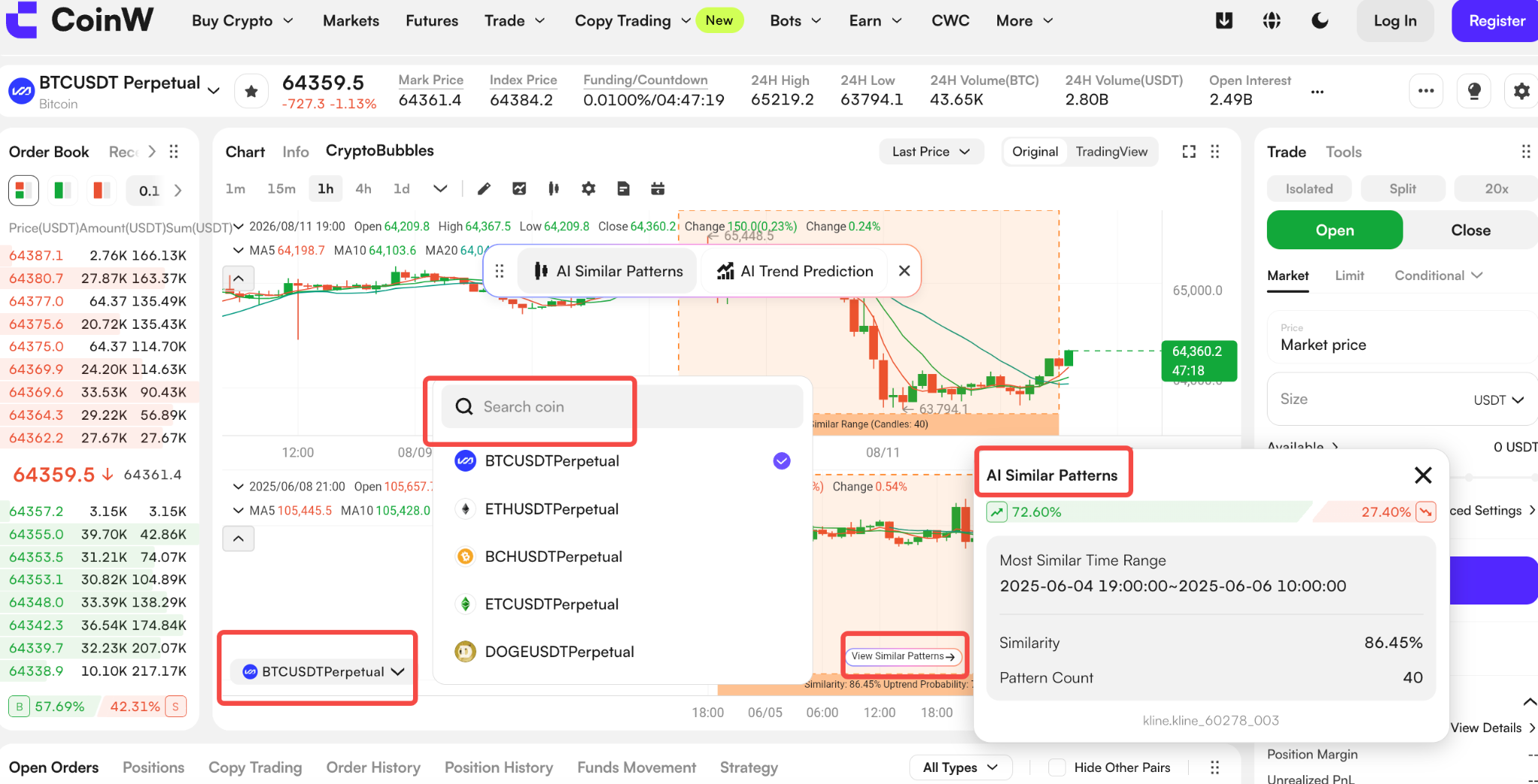This screenshot has height=784, width=1538.
Task: Close the AI Similar Patterns popup
Action: [x=1422, y=475]
